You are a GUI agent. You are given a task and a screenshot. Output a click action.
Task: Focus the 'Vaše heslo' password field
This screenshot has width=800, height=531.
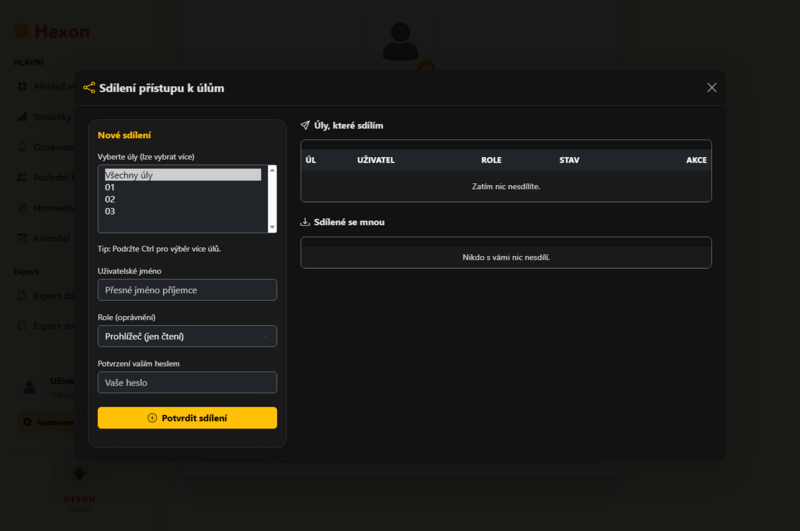click(187, 383)
